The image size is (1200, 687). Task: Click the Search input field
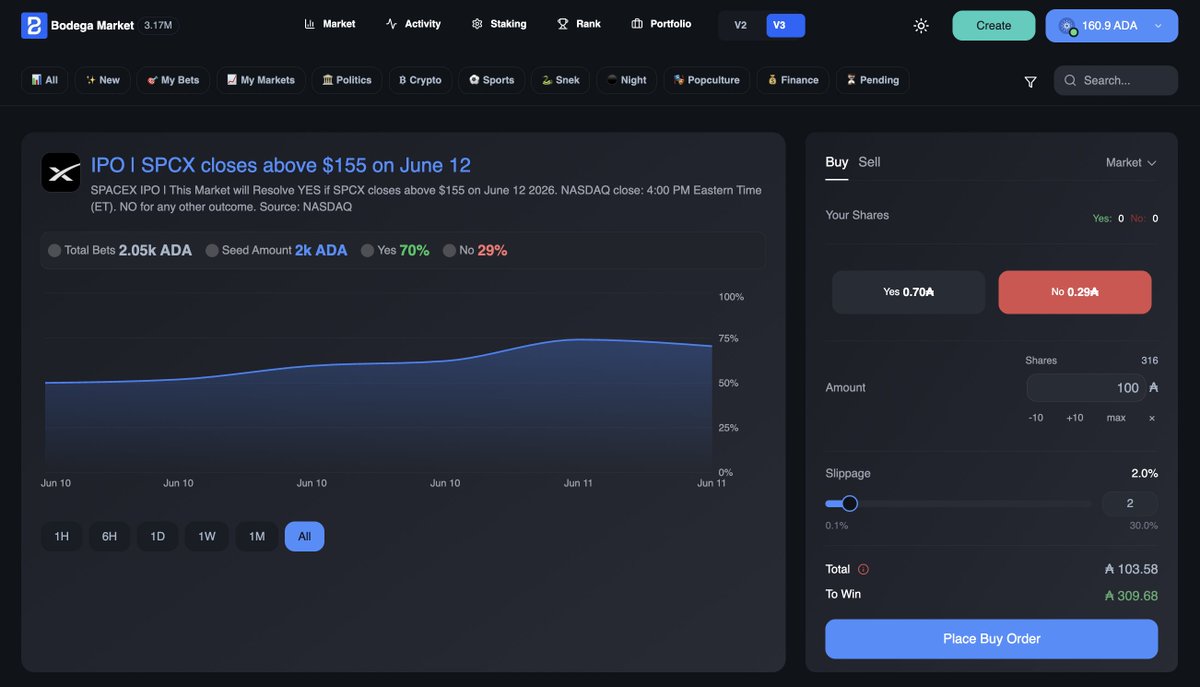[1116, 80]
